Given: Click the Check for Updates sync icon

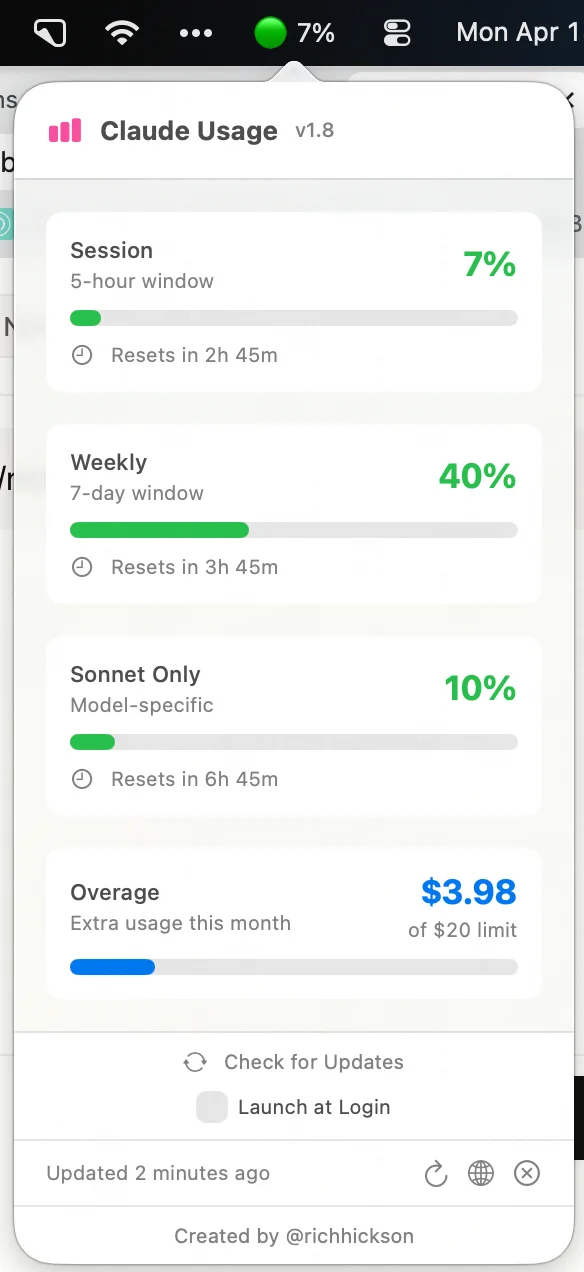Looking at the screenshot, I should coord(195,1063).
